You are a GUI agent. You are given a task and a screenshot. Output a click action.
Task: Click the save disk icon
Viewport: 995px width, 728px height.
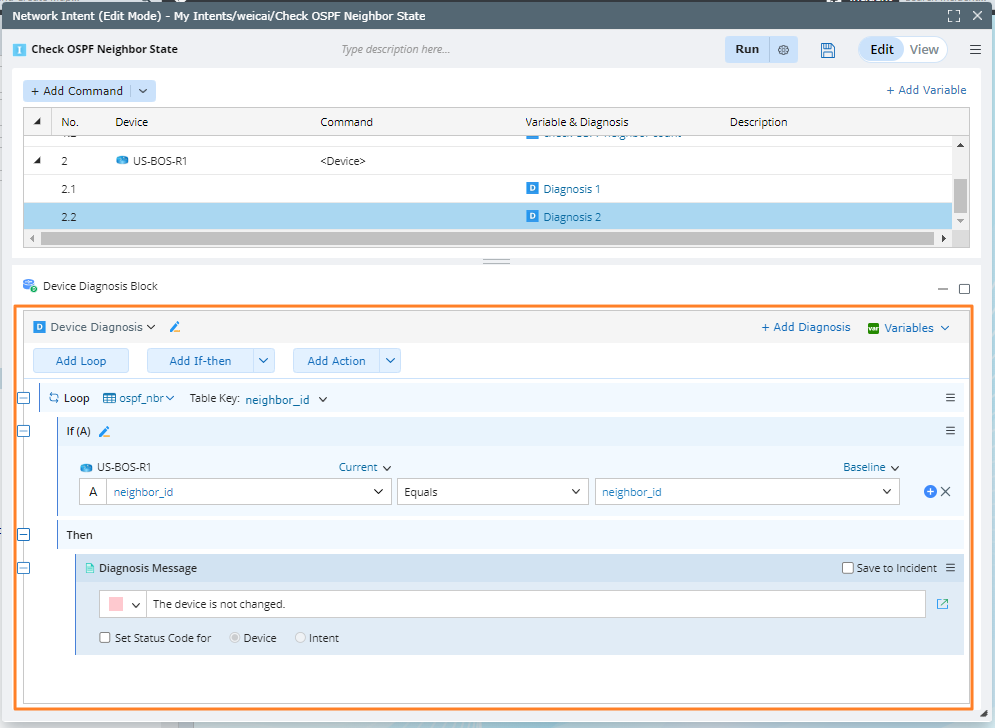pyautogui.click(x=827, y=50)
